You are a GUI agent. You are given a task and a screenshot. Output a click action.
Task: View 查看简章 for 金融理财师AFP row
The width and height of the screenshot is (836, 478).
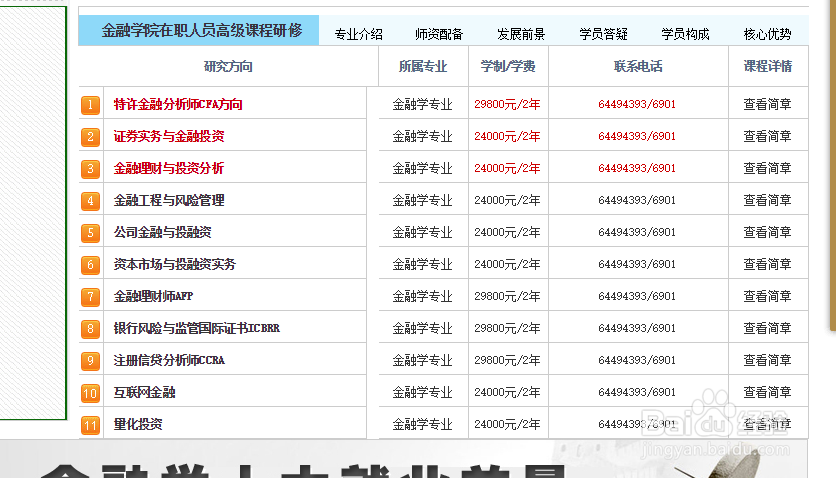(767, 296)
